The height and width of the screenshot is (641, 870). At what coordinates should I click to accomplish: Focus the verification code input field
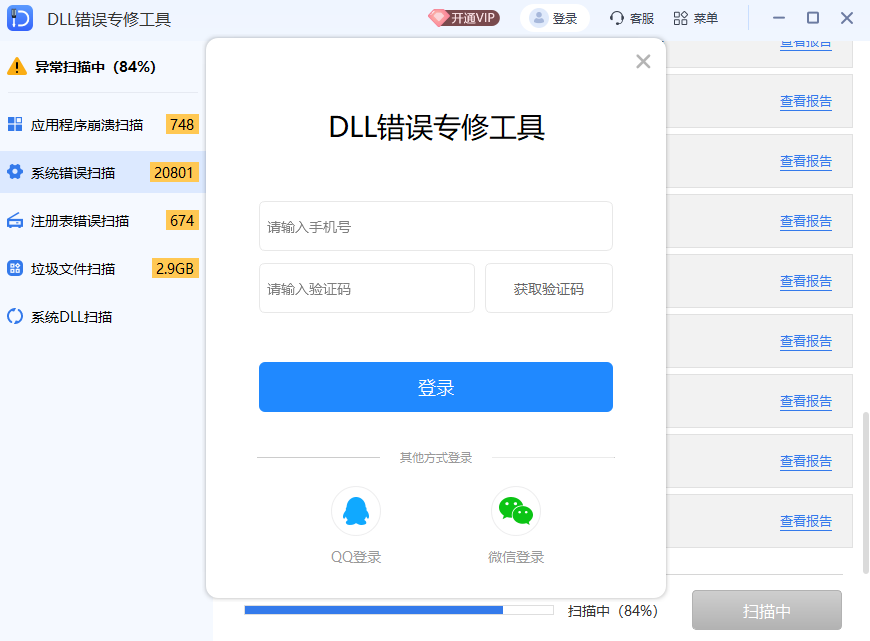click(x=367, y=289)
